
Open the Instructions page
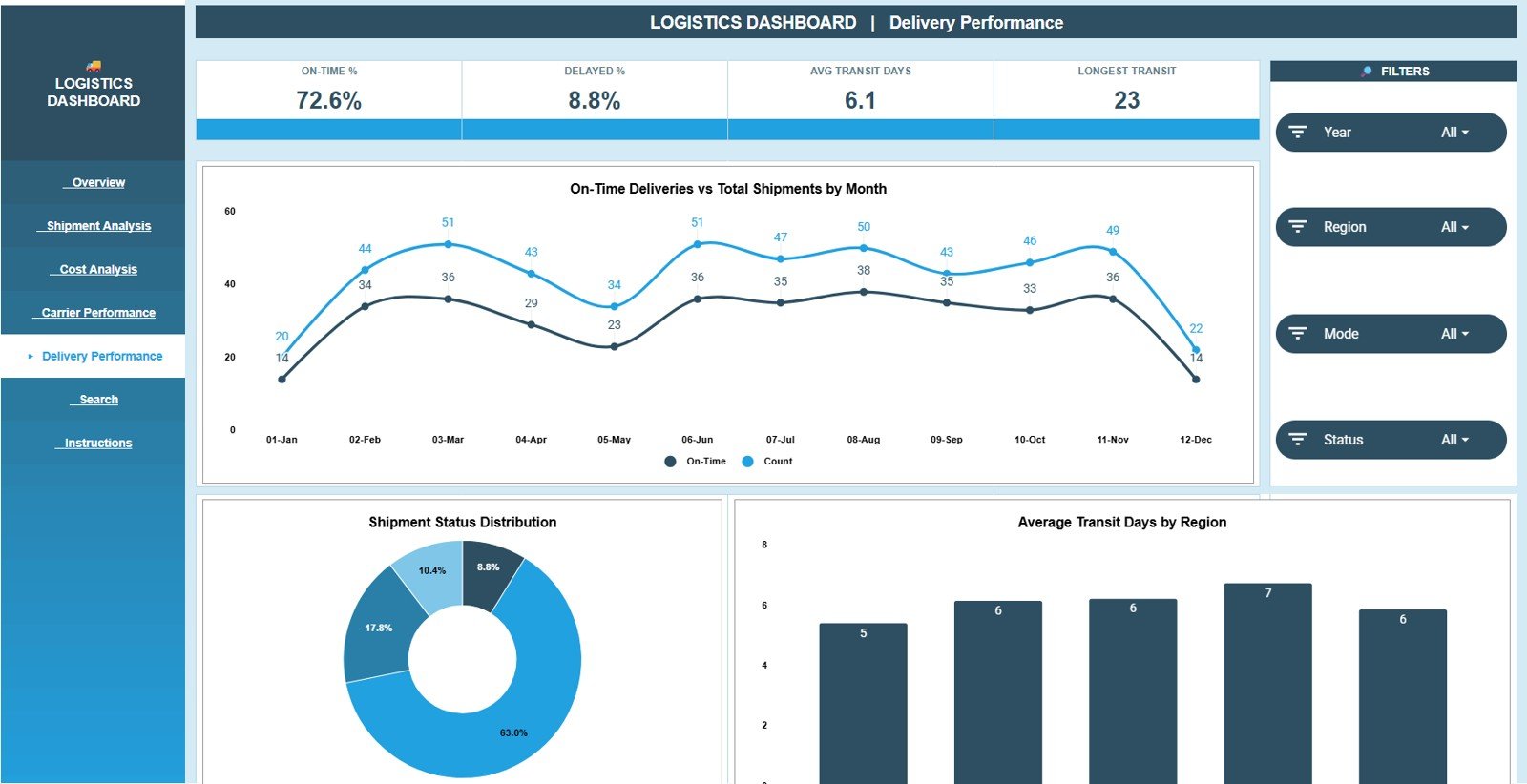click(x=94, y=444)
